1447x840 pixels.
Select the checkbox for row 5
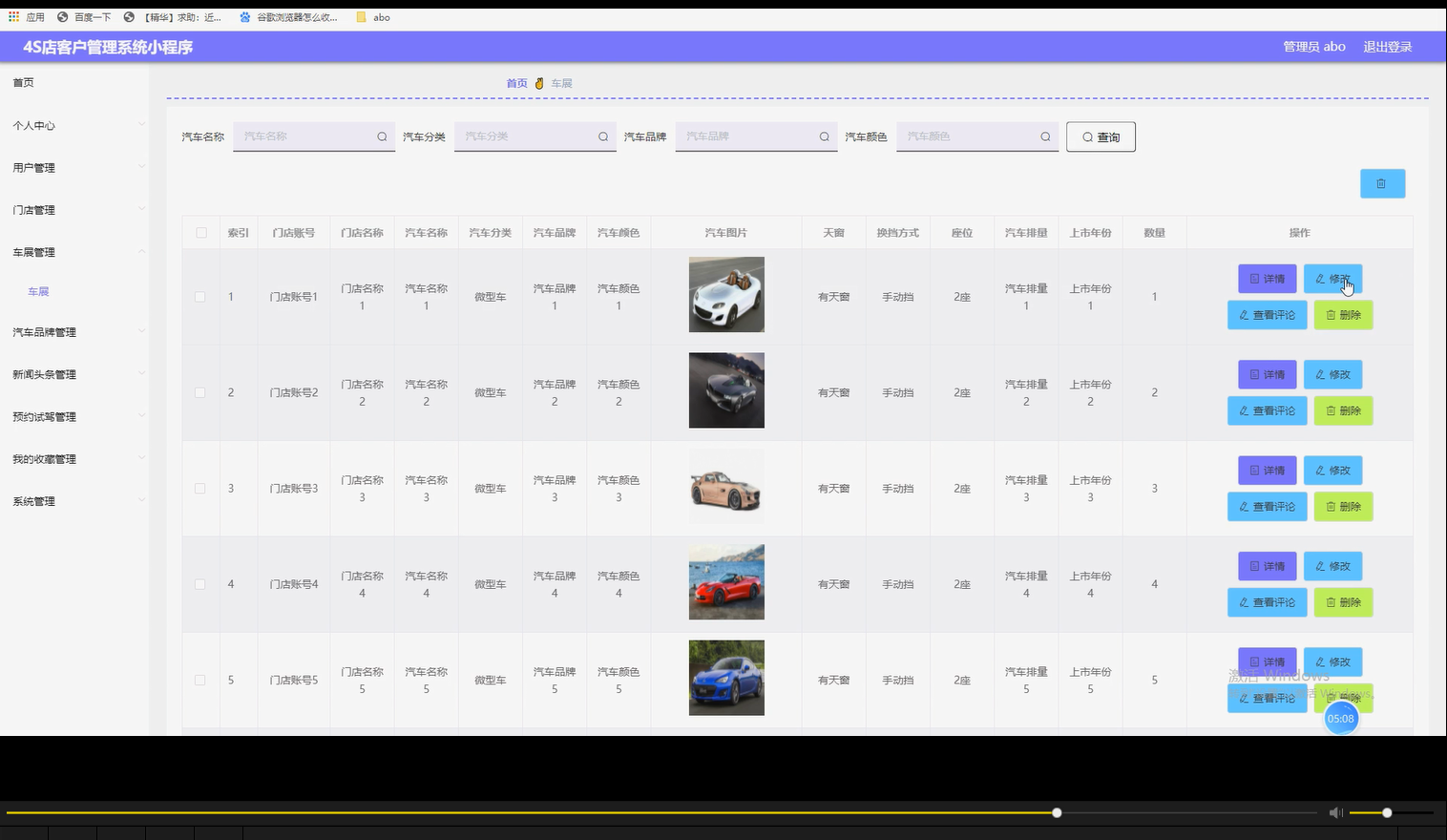200,681
